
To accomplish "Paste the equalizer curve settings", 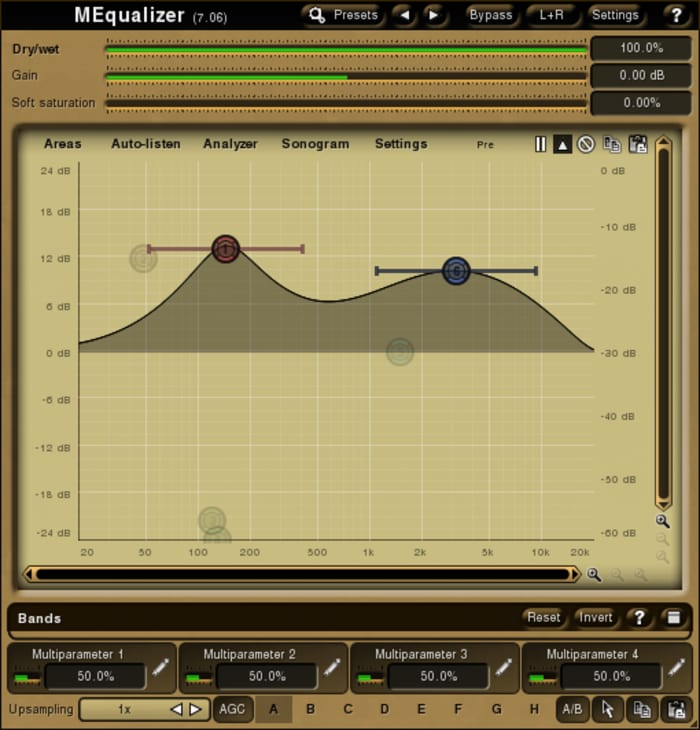I will (x=638, y=144).
